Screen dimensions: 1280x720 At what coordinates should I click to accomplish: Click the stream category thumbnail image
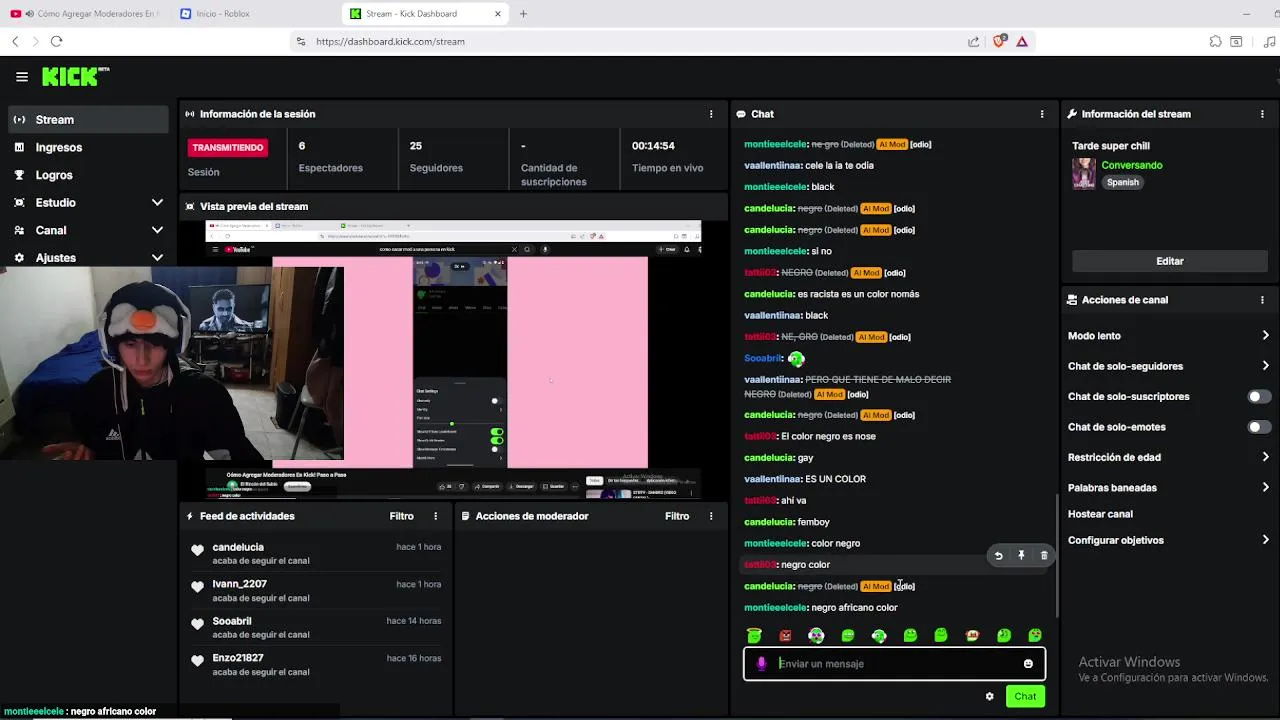click(1084, 173)
